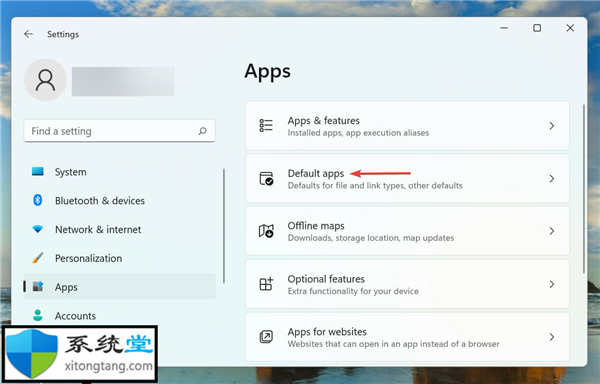
Task: Click the Network wifi icon
Action: (38, 229)
